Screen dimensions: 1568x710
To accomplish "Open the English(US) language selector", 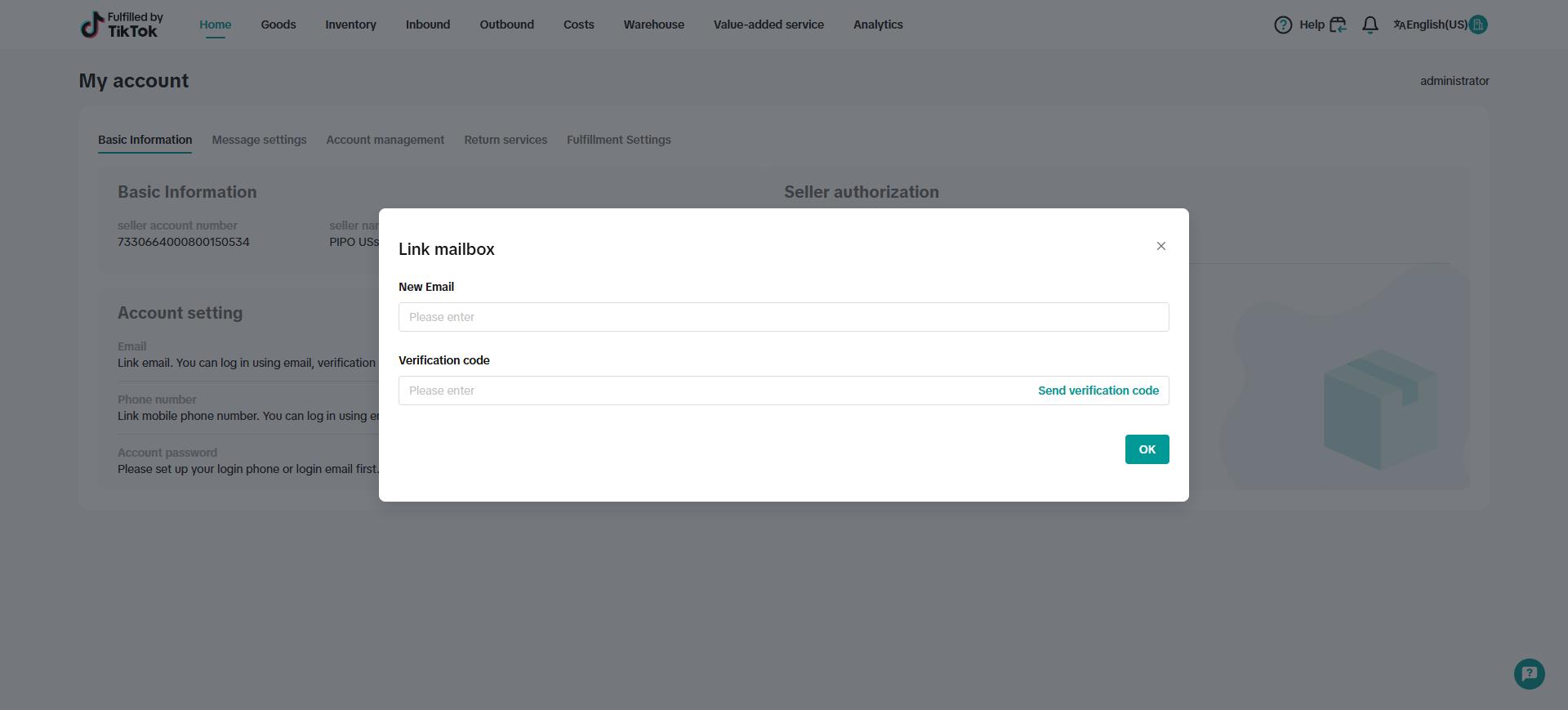I will coord(1437,25).
